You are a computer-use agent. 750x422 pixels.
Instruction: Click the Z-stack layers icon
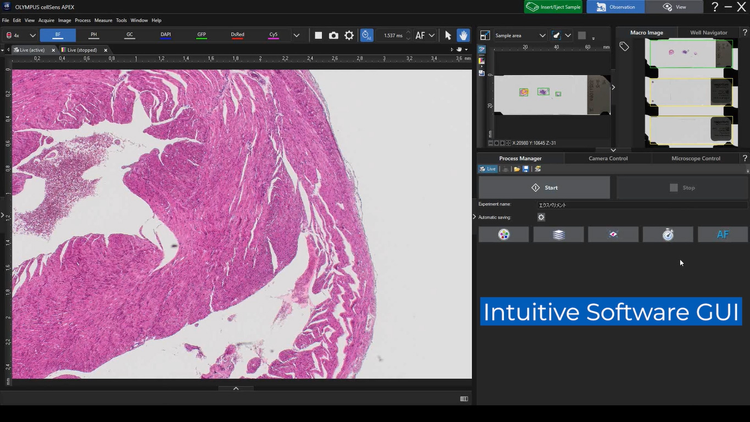click(x=558, y=234)
